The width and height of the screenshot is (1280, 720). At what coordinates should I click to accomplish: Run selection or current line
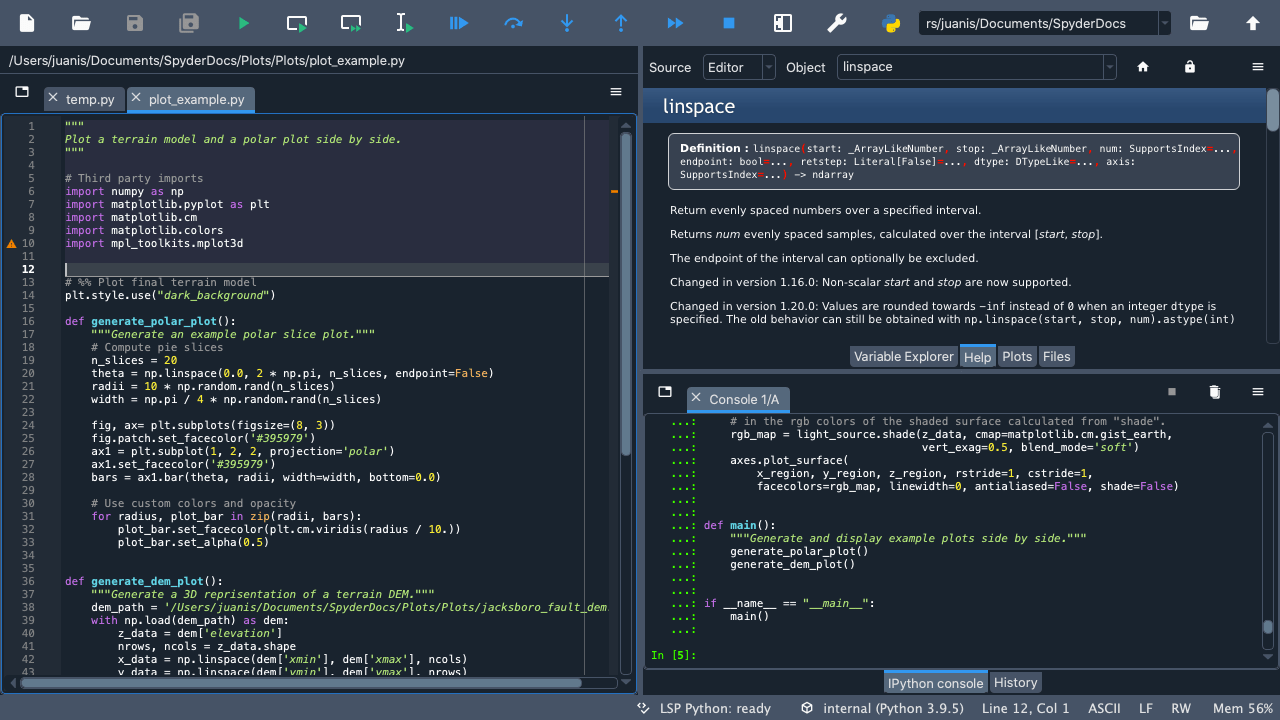pos(405,23)
